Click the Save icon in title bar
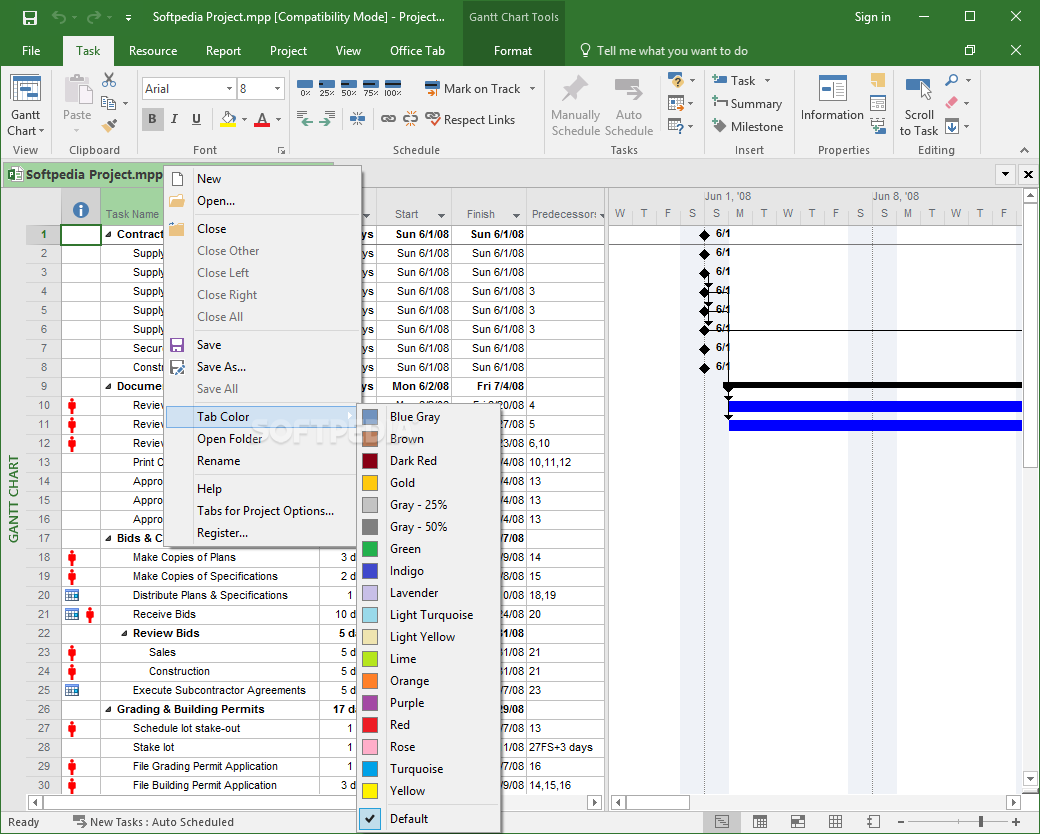 30,17
